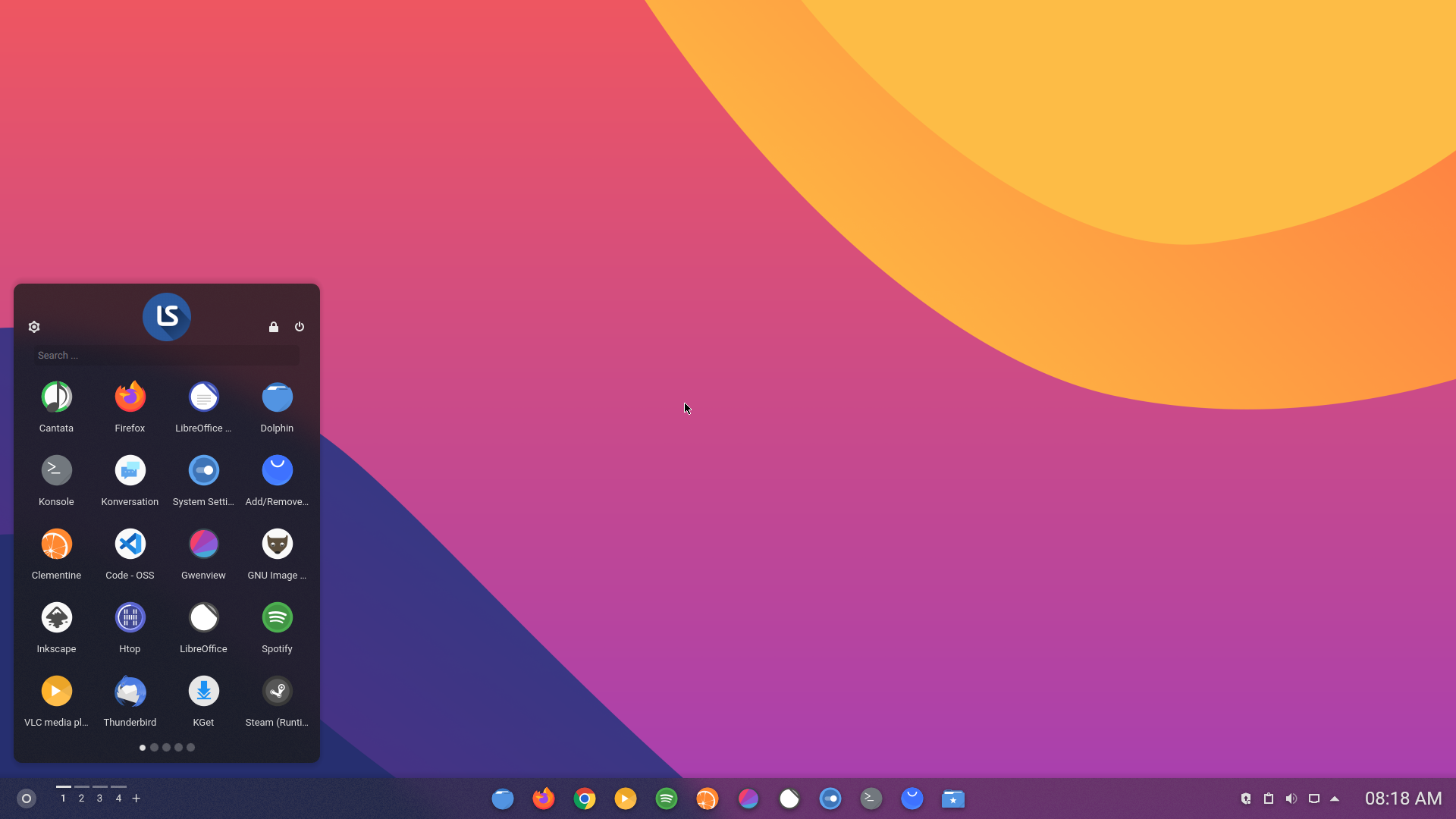
Task: Add a new virtual desktop
Action: [136, 799]
